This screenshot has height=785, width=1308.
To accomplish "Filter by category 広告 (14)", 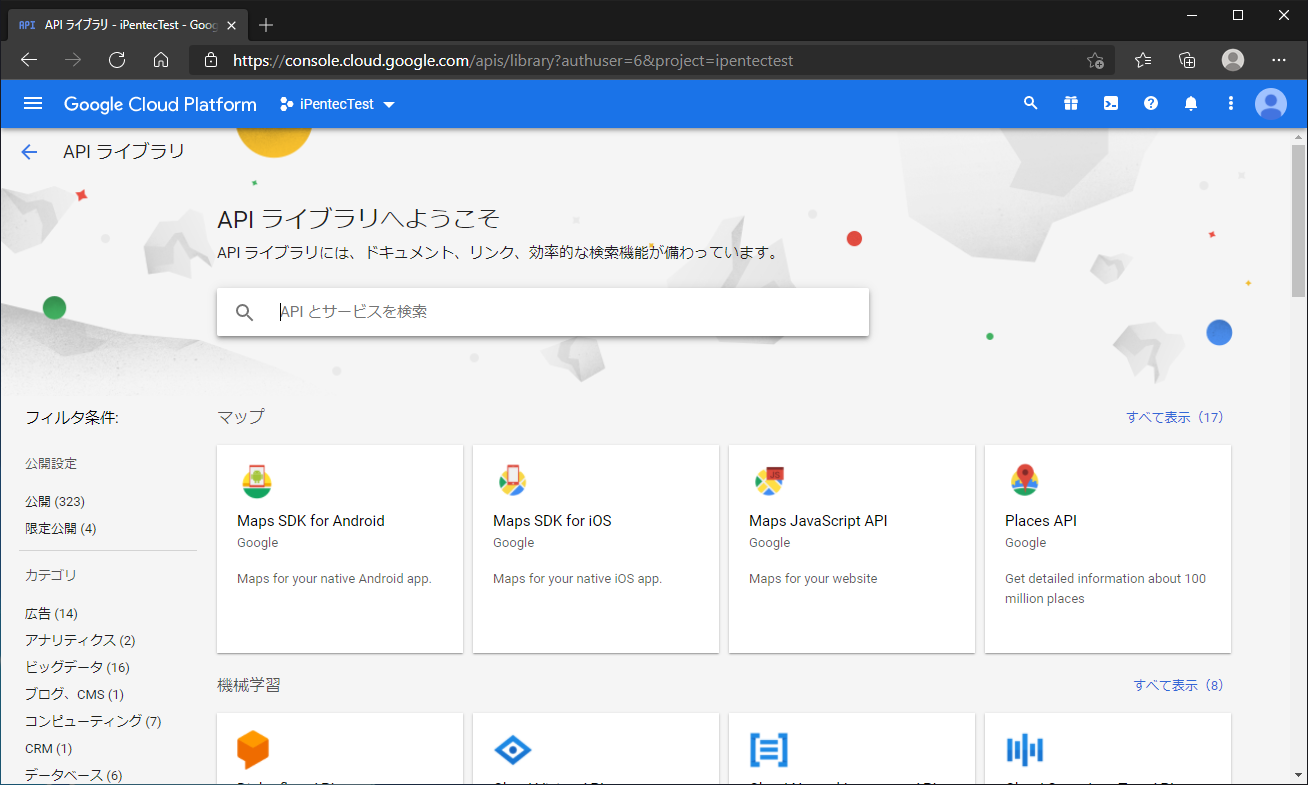I will (51, 613).
